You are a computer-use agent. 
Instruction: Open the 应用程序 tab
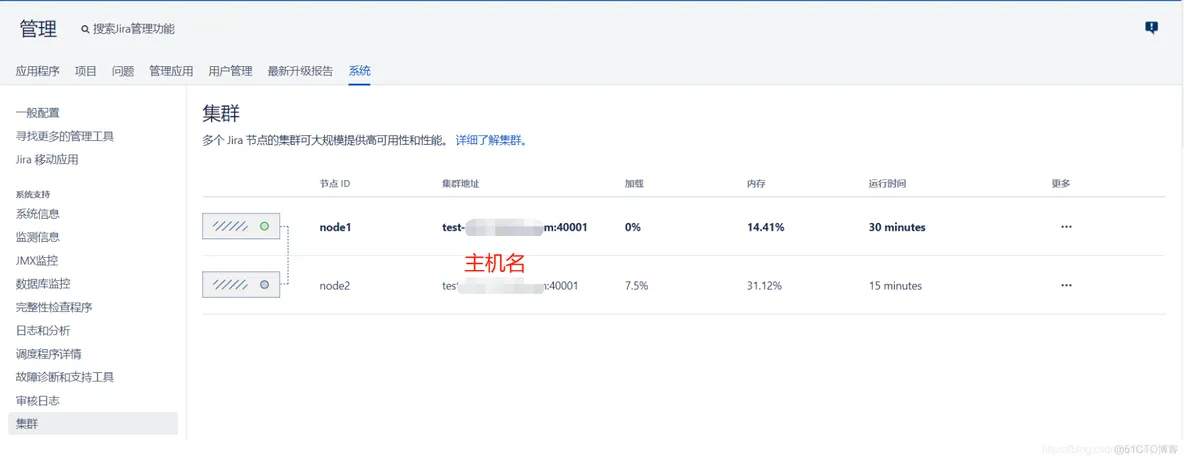(x=37, y=72)
